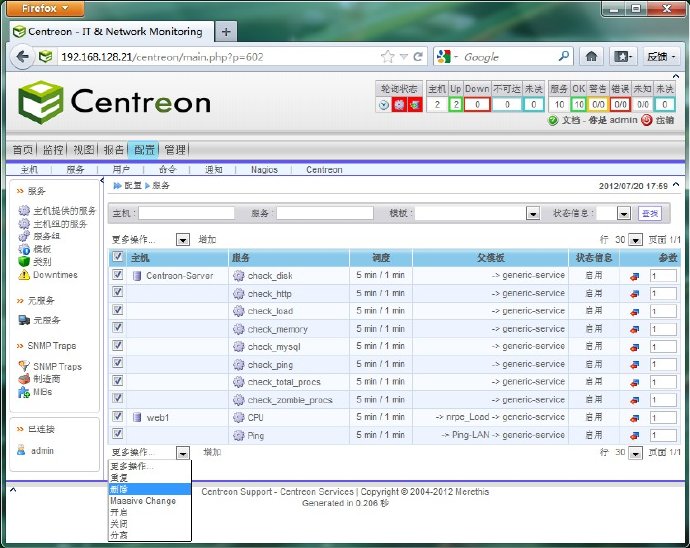Uncheck the check_ping row checkbox
This screenshot has width=690, height=548.
pos(117,363)
